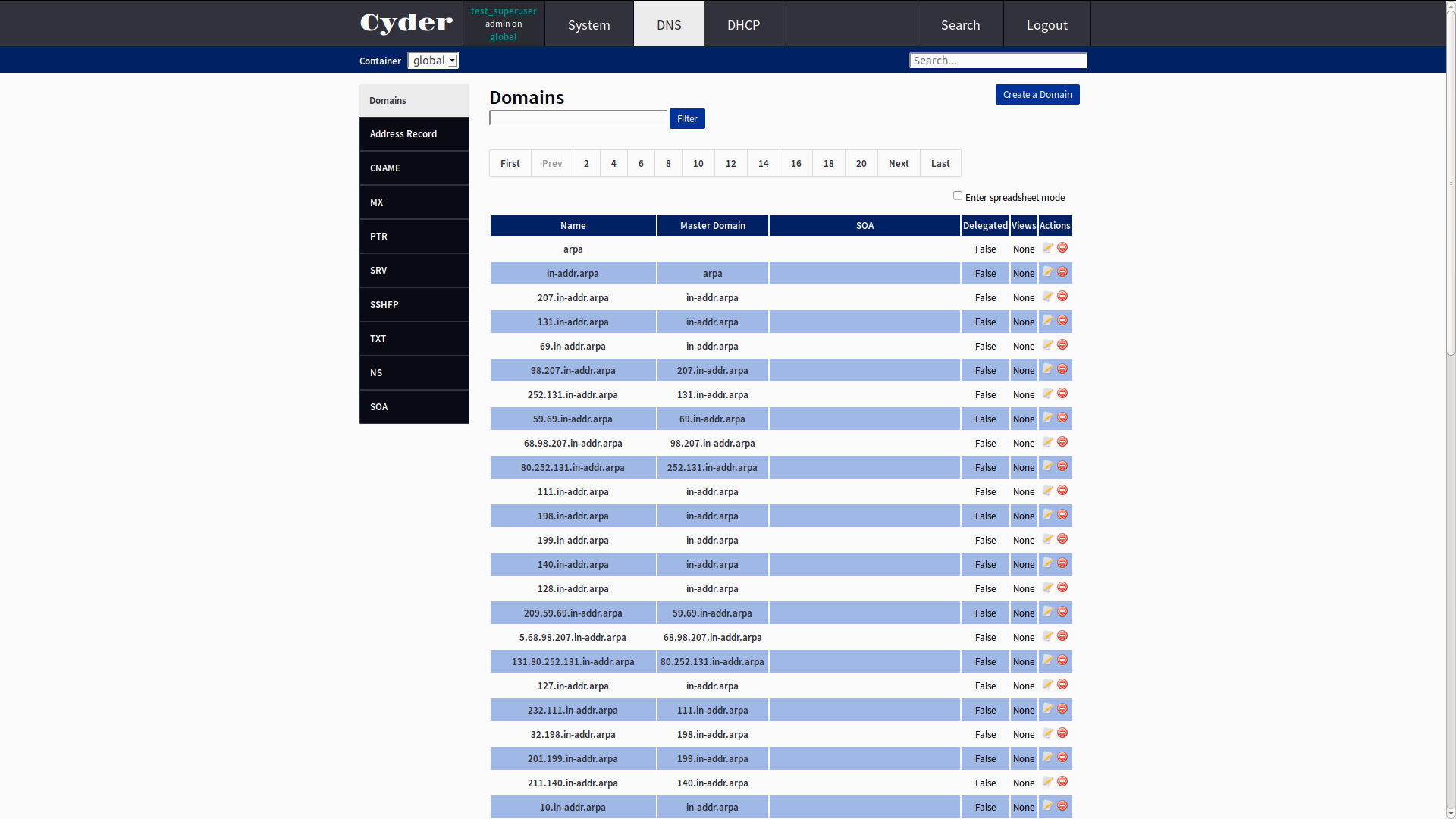Click the top Search input field
This screenshot has width=1456, height=819.
(998, 61)
